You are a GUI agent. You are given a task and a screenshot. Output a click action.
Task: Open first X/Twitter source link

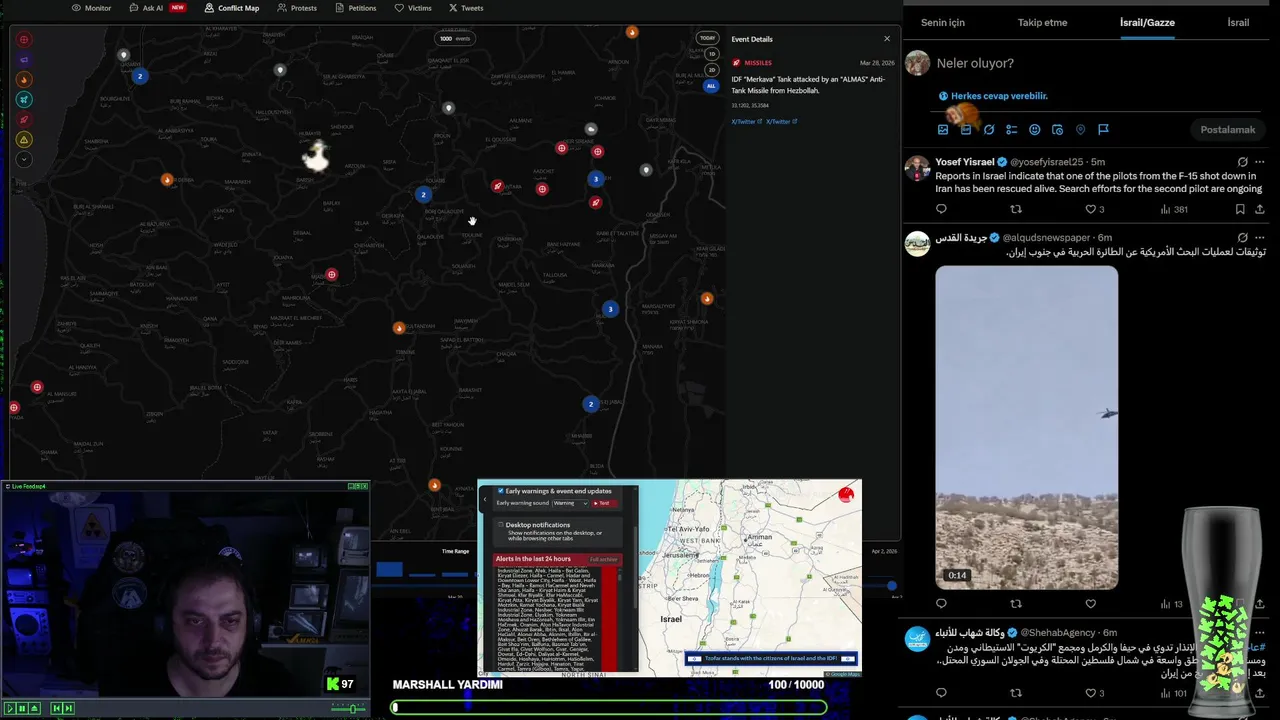(x=747, y=122)
